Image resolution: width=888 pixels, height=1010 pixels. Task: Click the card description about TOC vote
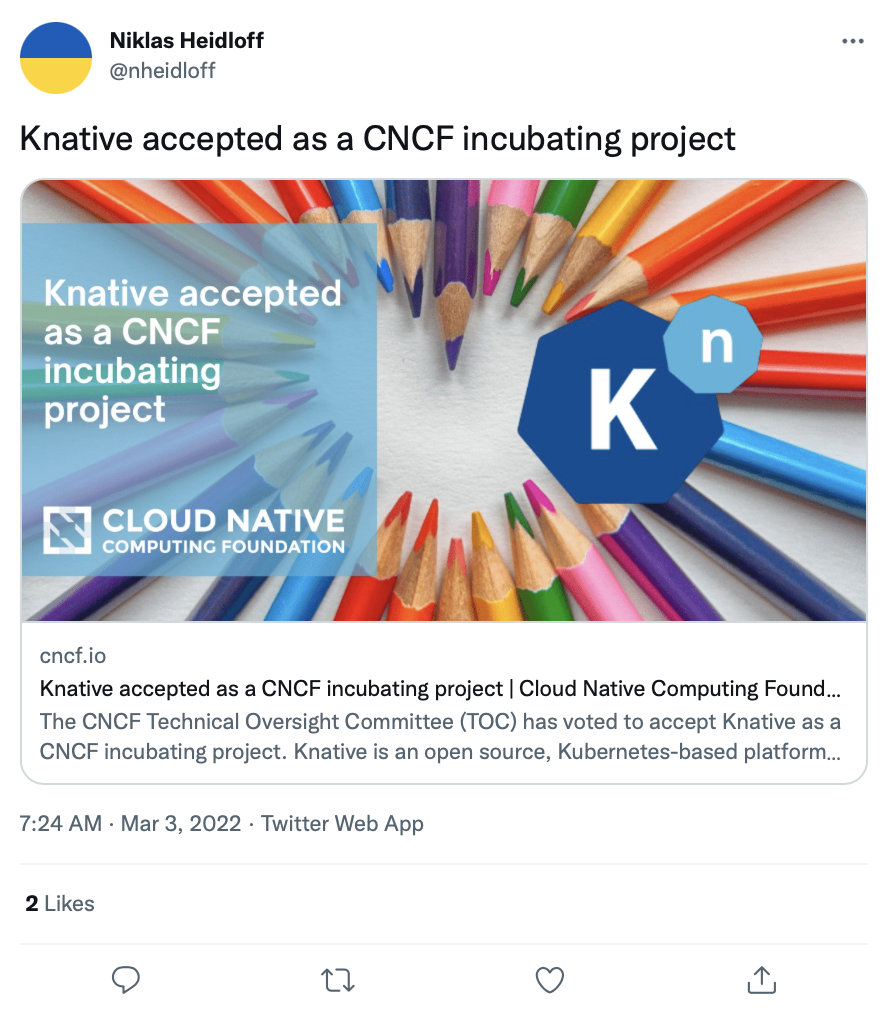tap(440, 736)
